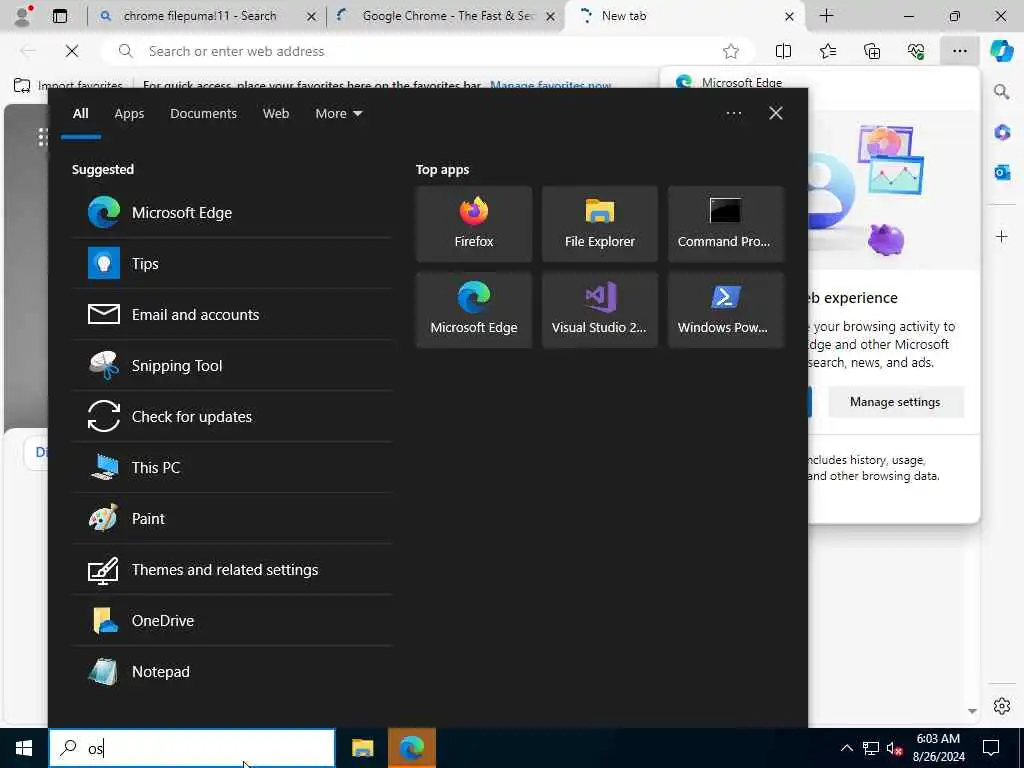Switch to Google Chrome browser tab
This screenshot has width=1024, height=768.
(448, 16)
